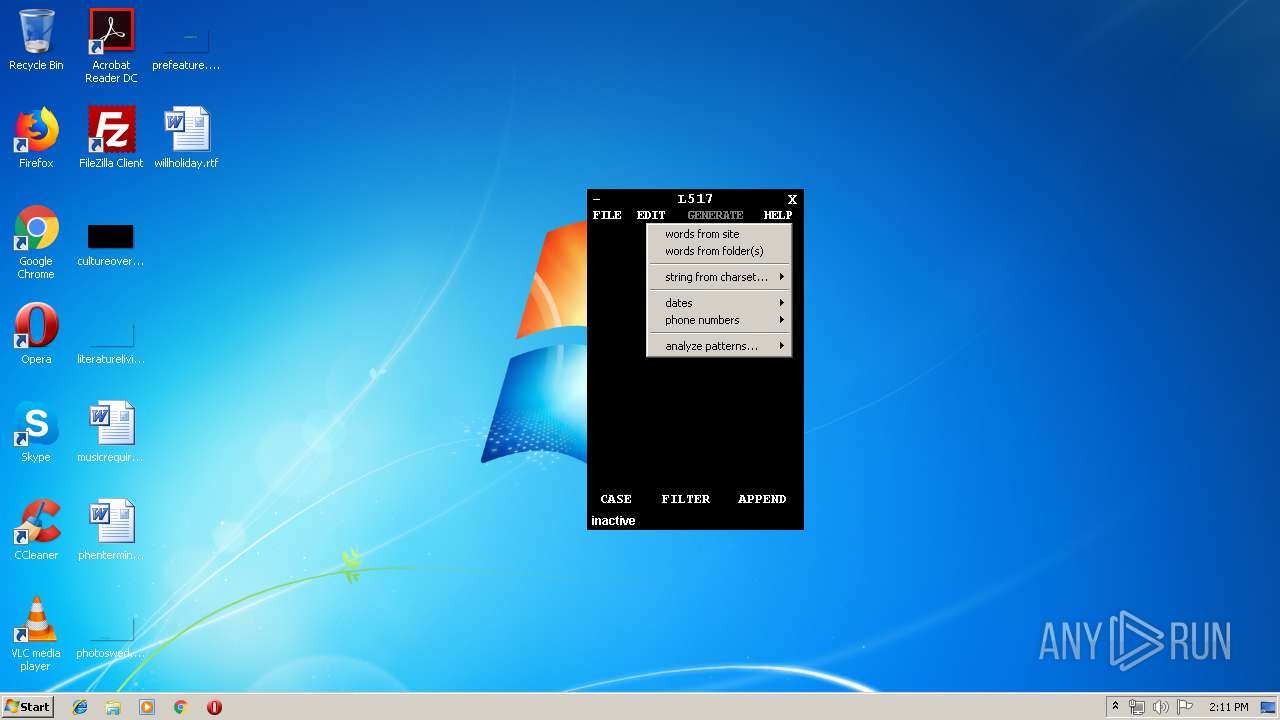The height and width of the screenshot is (720, 1280).
Task: Expand the 'dates' submenu
Action: (x=719, y=303)
